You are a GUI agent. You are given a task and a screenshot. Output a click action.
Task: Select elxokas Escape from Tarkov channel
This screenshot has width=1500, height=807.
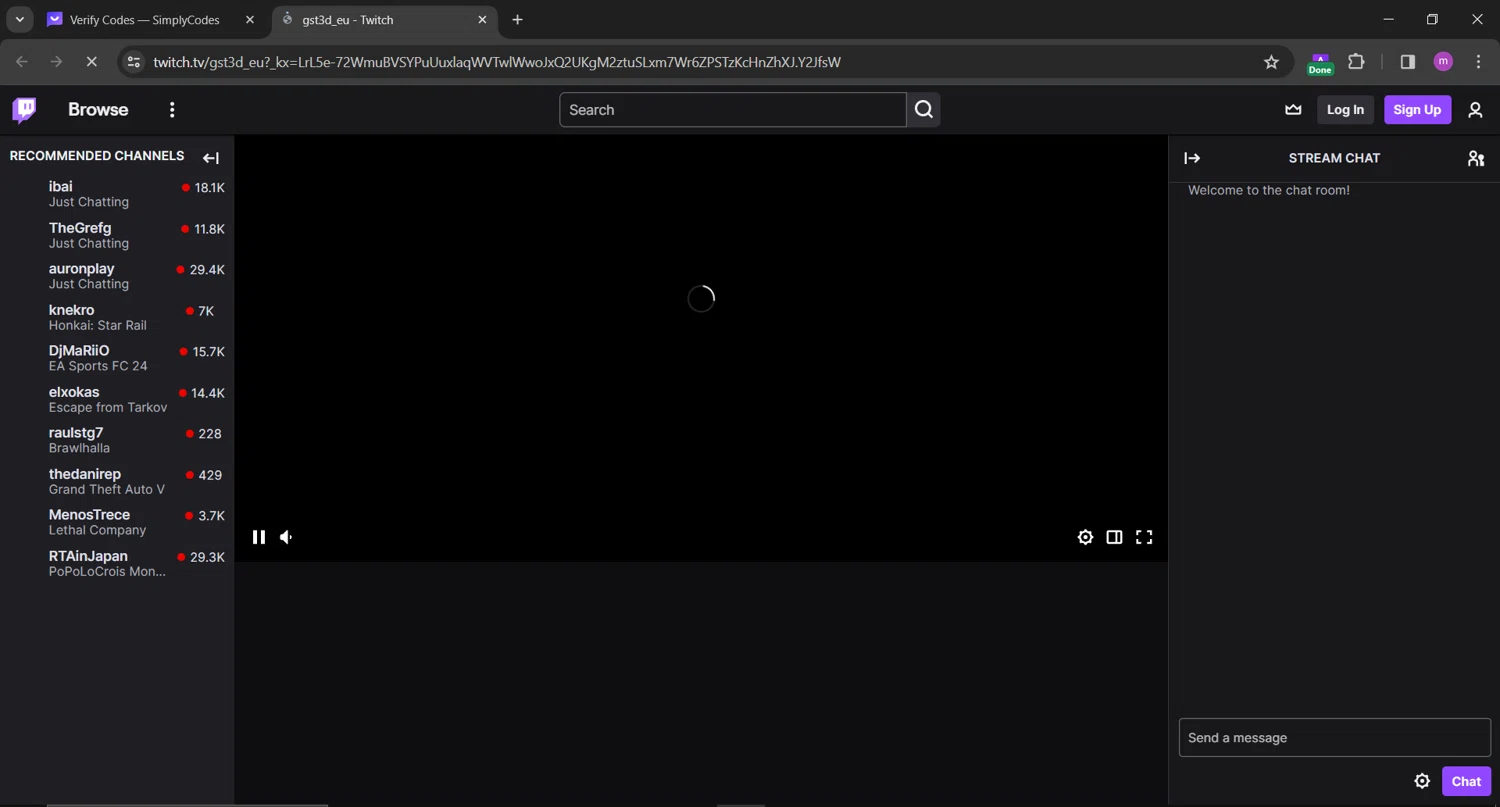click(117, 399)
